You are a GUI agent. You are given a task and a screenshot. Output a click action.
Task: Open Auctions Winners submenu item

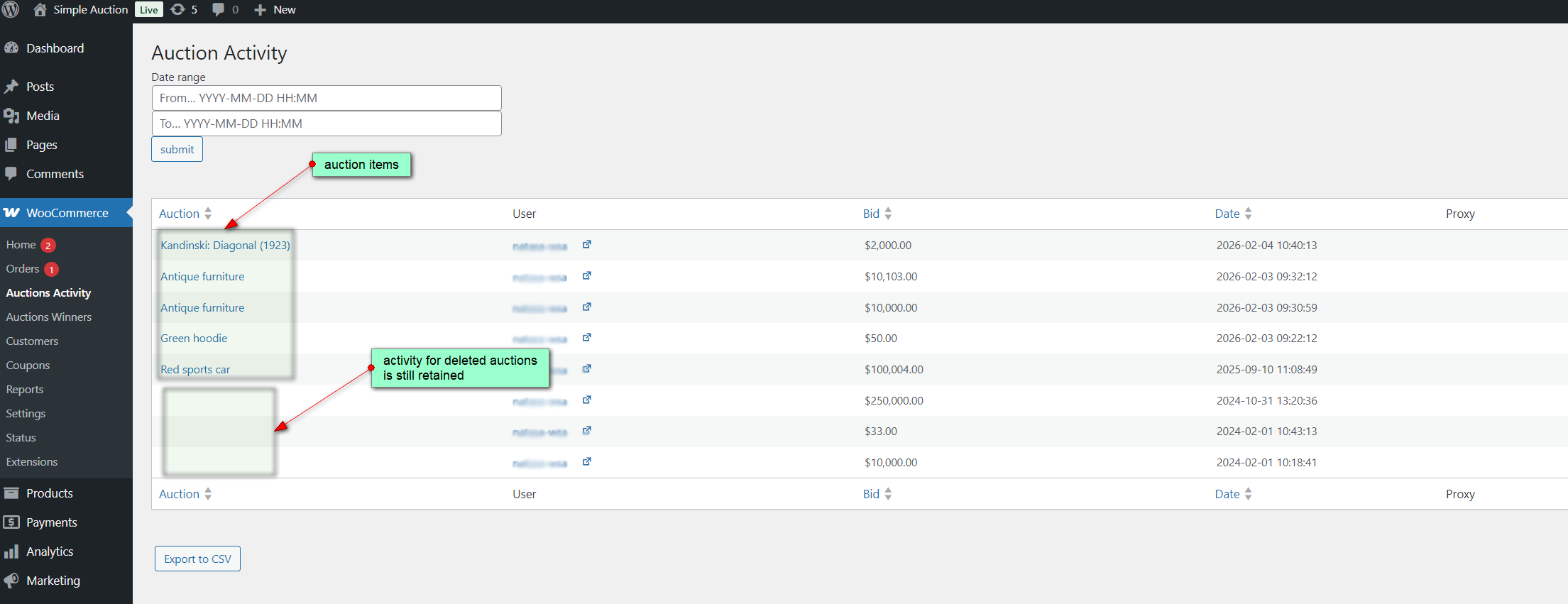point(49,317)
